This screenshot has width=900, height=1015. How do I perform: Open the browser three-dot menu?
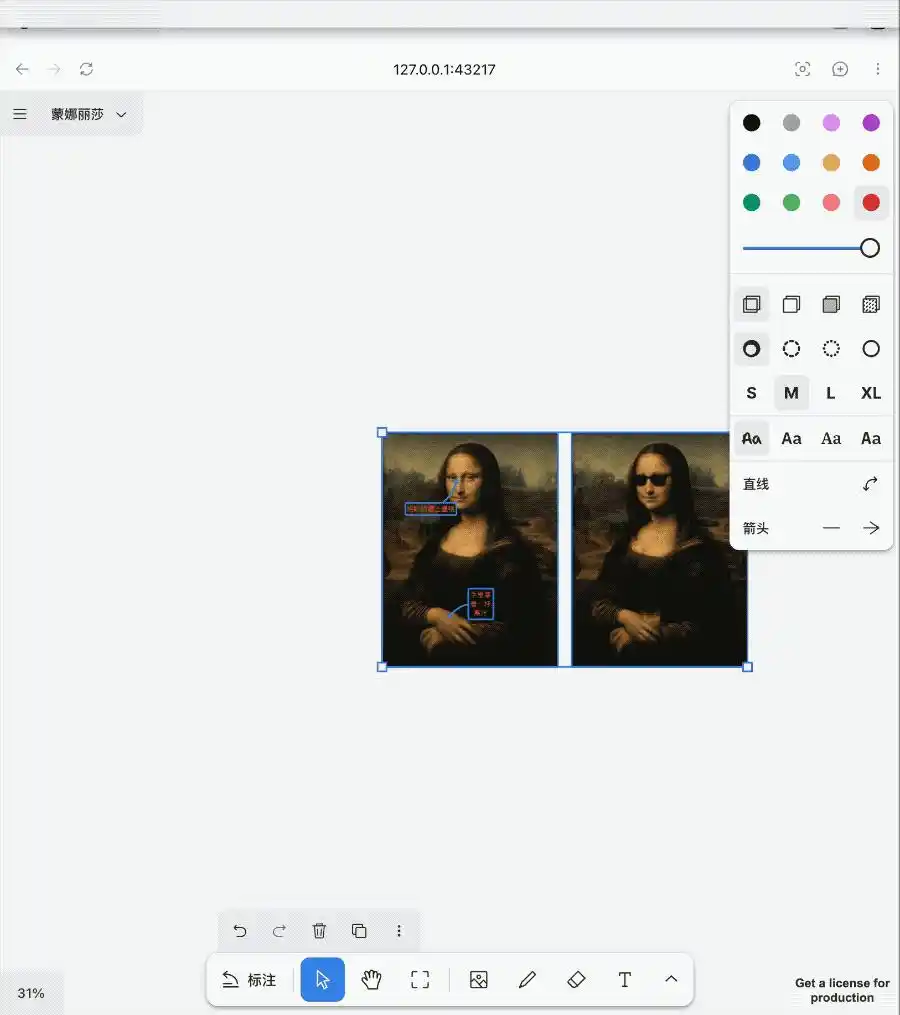877,69
